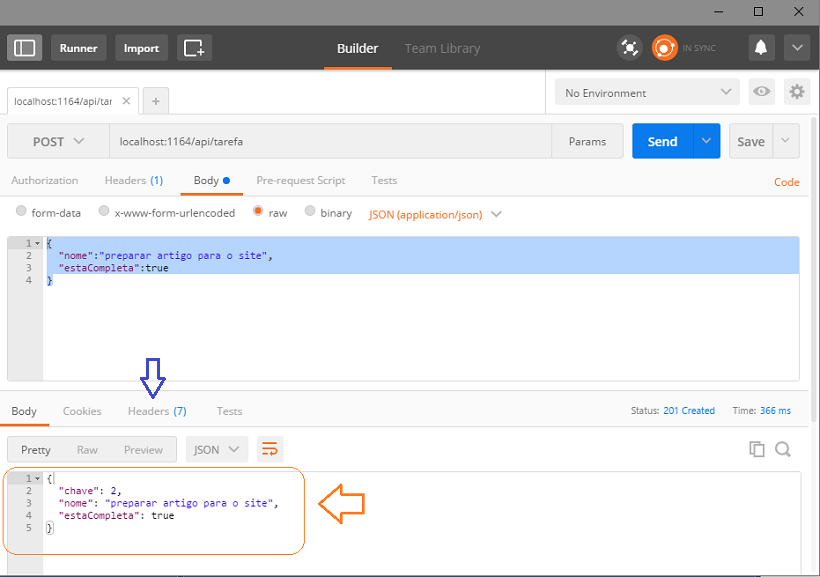Choose the binary body type
Screen dimensions: 820x577
310,212
